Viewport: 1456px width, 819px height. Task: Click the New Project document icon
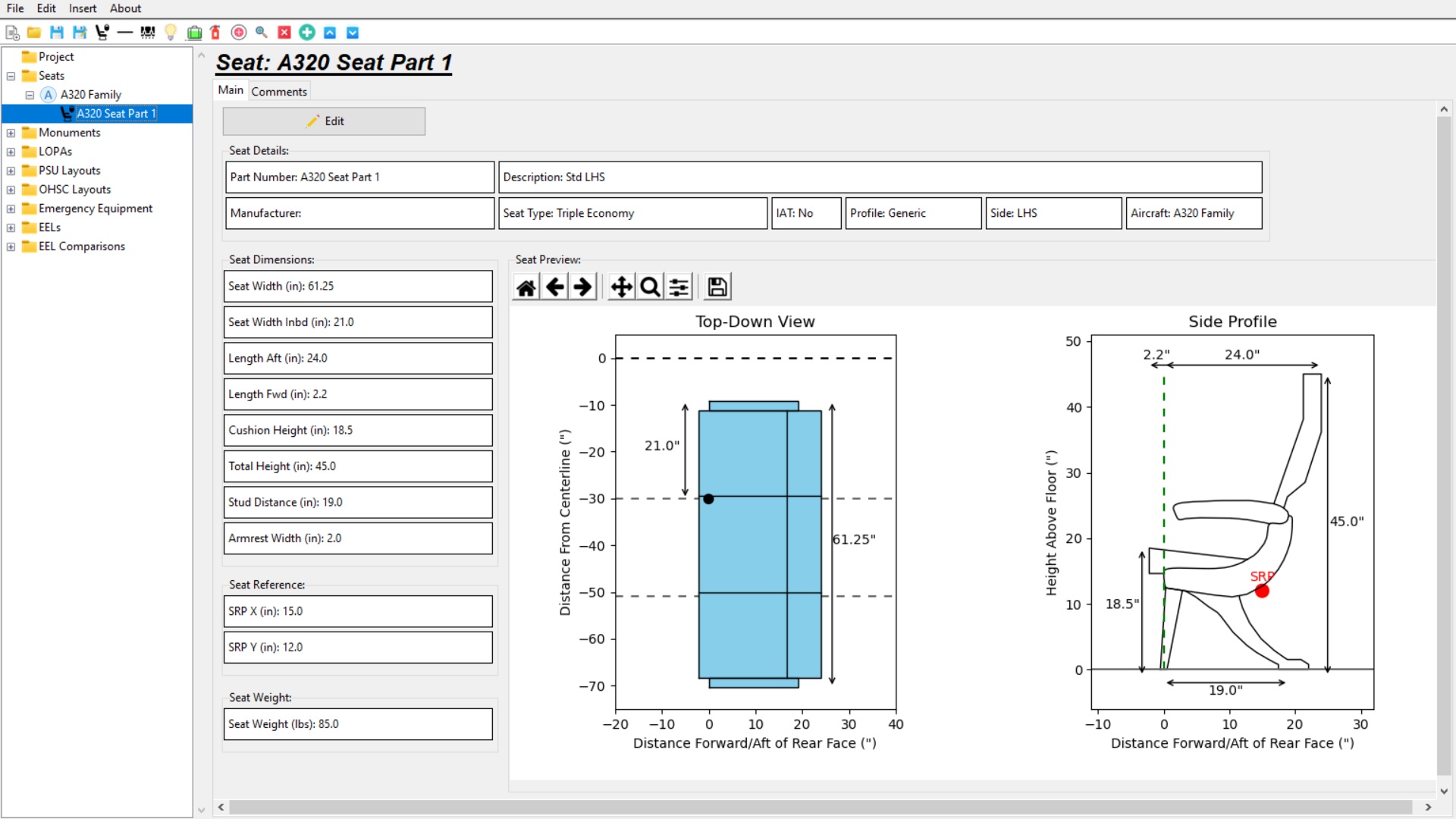[x=12, y=33]
